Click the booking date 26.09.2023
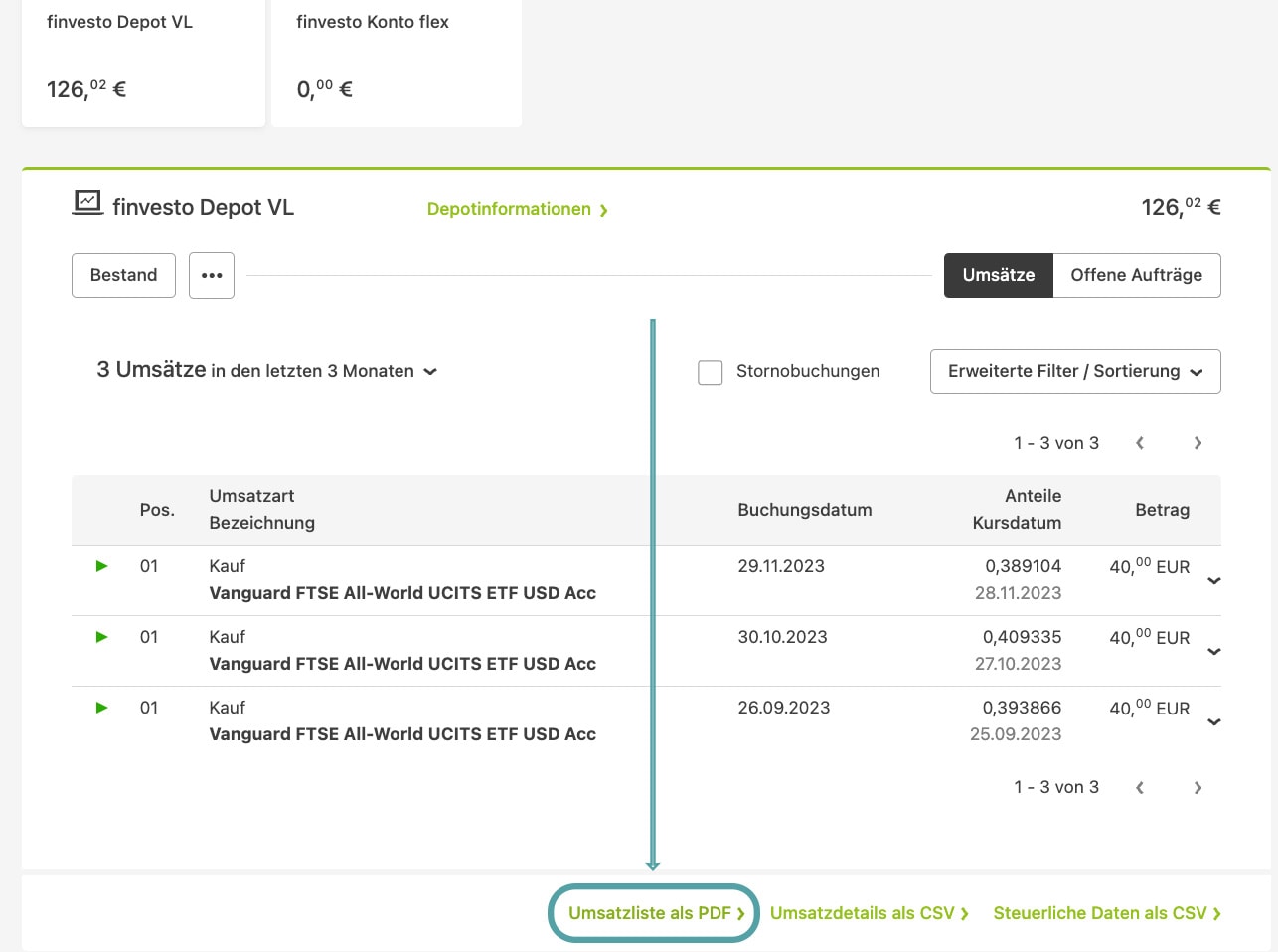The image size is (1278, 952). point(783,708)
